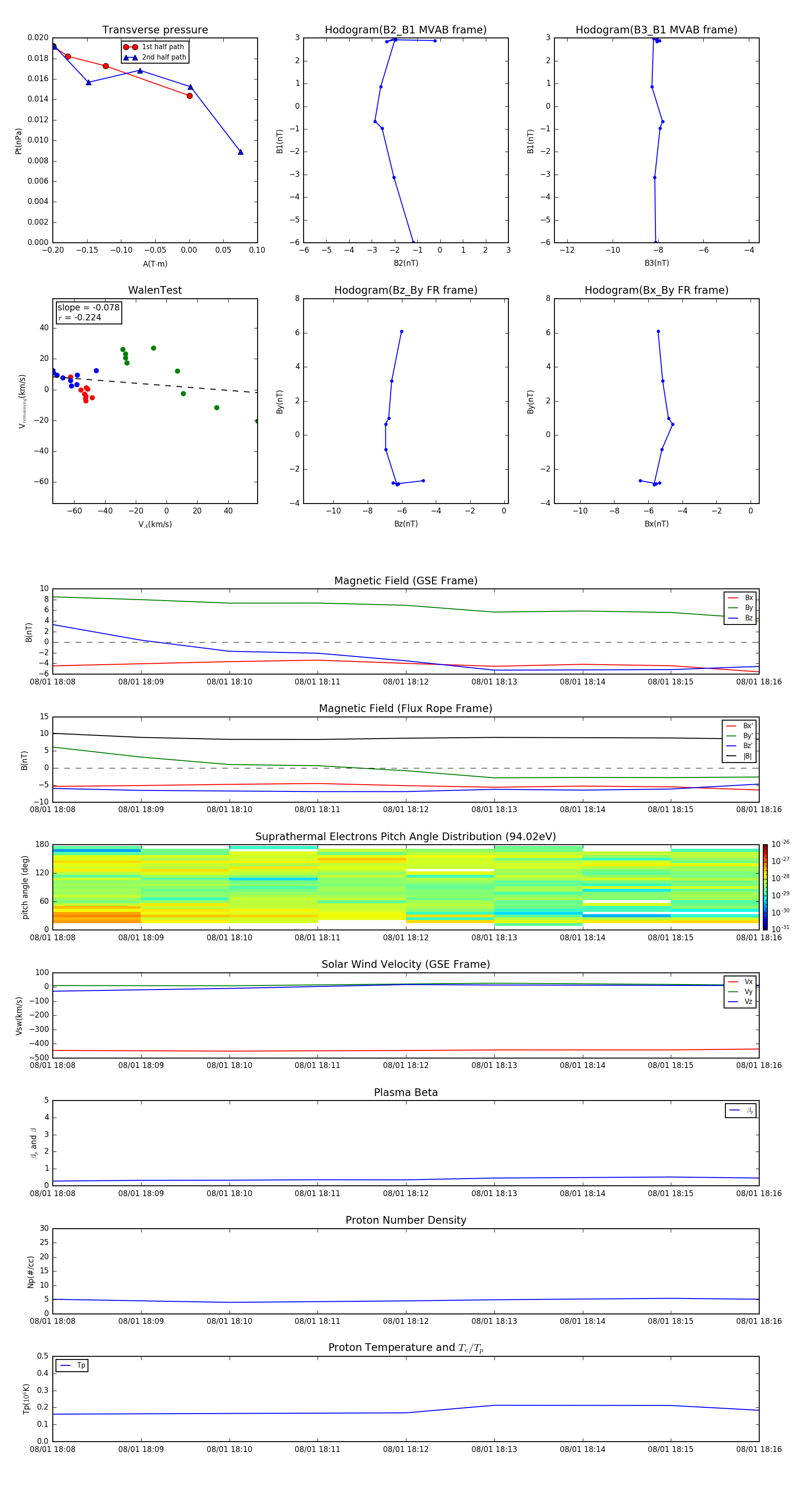
Task: Click the "r = -0.224" annotation
Action: [x=80, y=317]
